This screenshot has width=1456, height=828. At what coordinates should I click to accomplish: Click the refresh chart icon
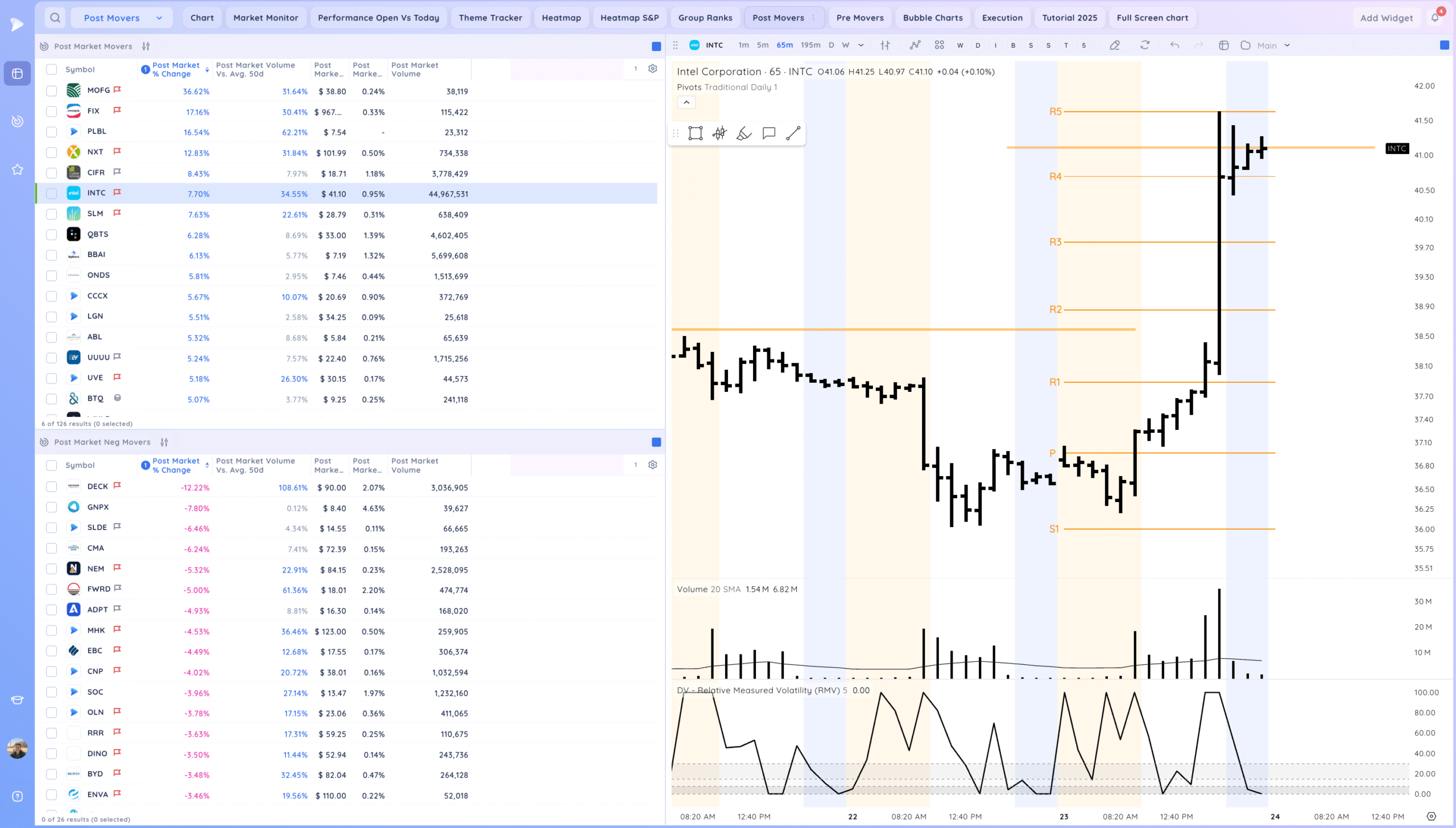[1144, 45]
